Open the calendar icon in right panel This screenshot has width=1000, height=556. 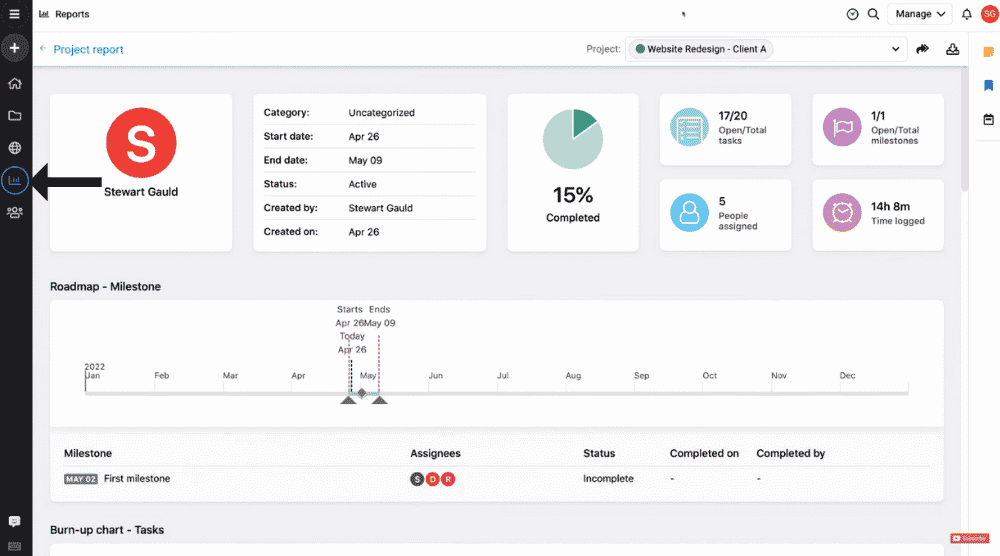989,119
